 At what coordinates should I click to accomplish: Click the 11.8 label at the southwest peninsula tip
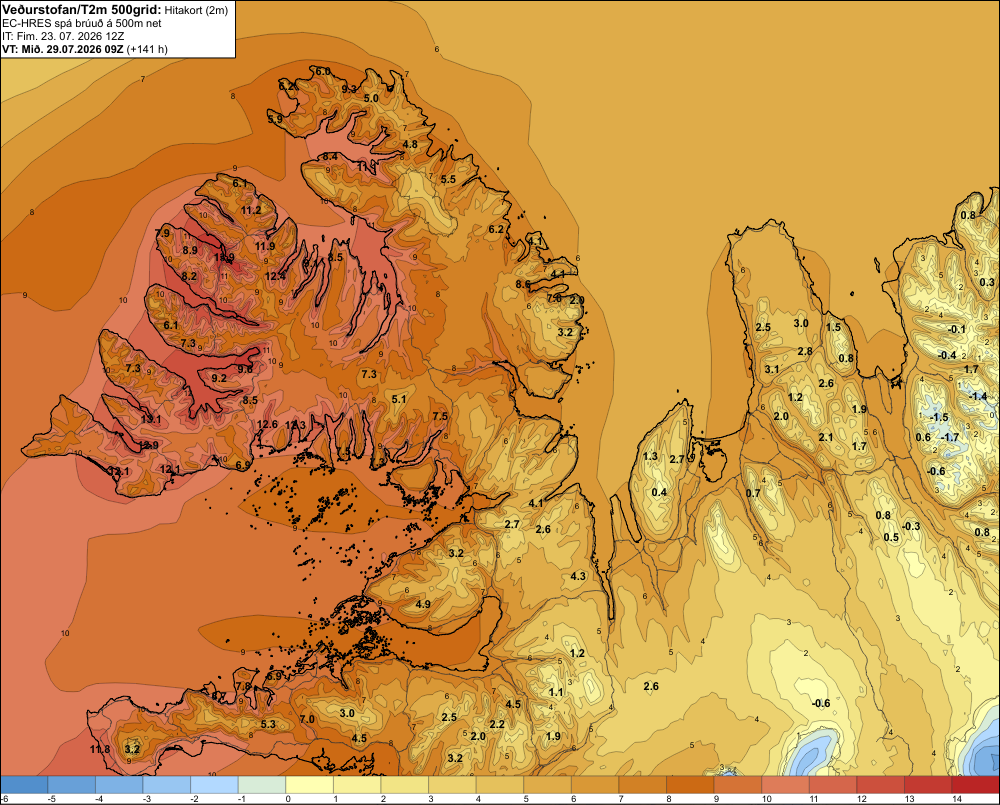pos(99,749)
